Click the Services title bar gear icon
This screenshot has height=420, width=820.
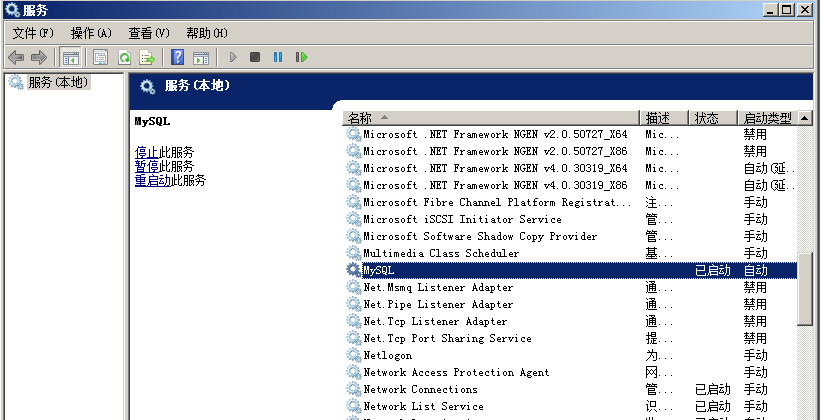click(x=12, y=9)
